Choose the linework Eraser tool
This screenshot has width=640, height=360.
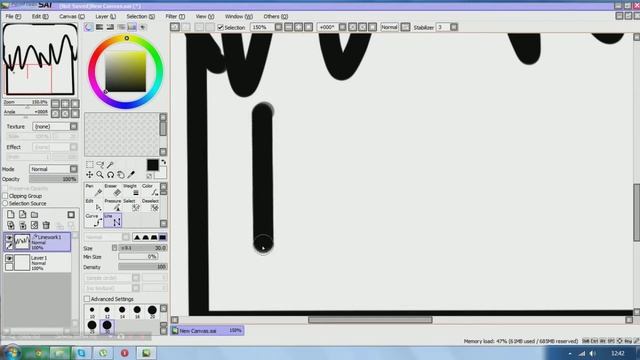pos(112,190)
